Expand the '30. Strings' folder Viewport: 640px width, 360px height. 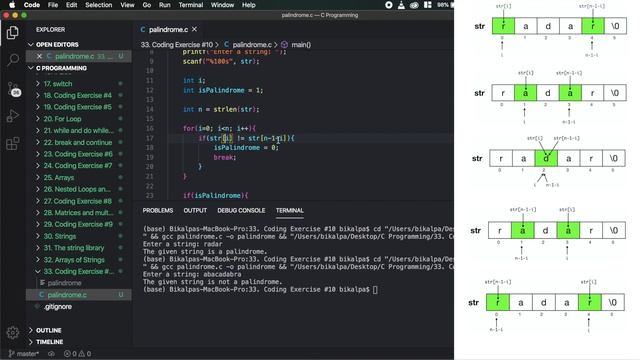coord(60,236)
